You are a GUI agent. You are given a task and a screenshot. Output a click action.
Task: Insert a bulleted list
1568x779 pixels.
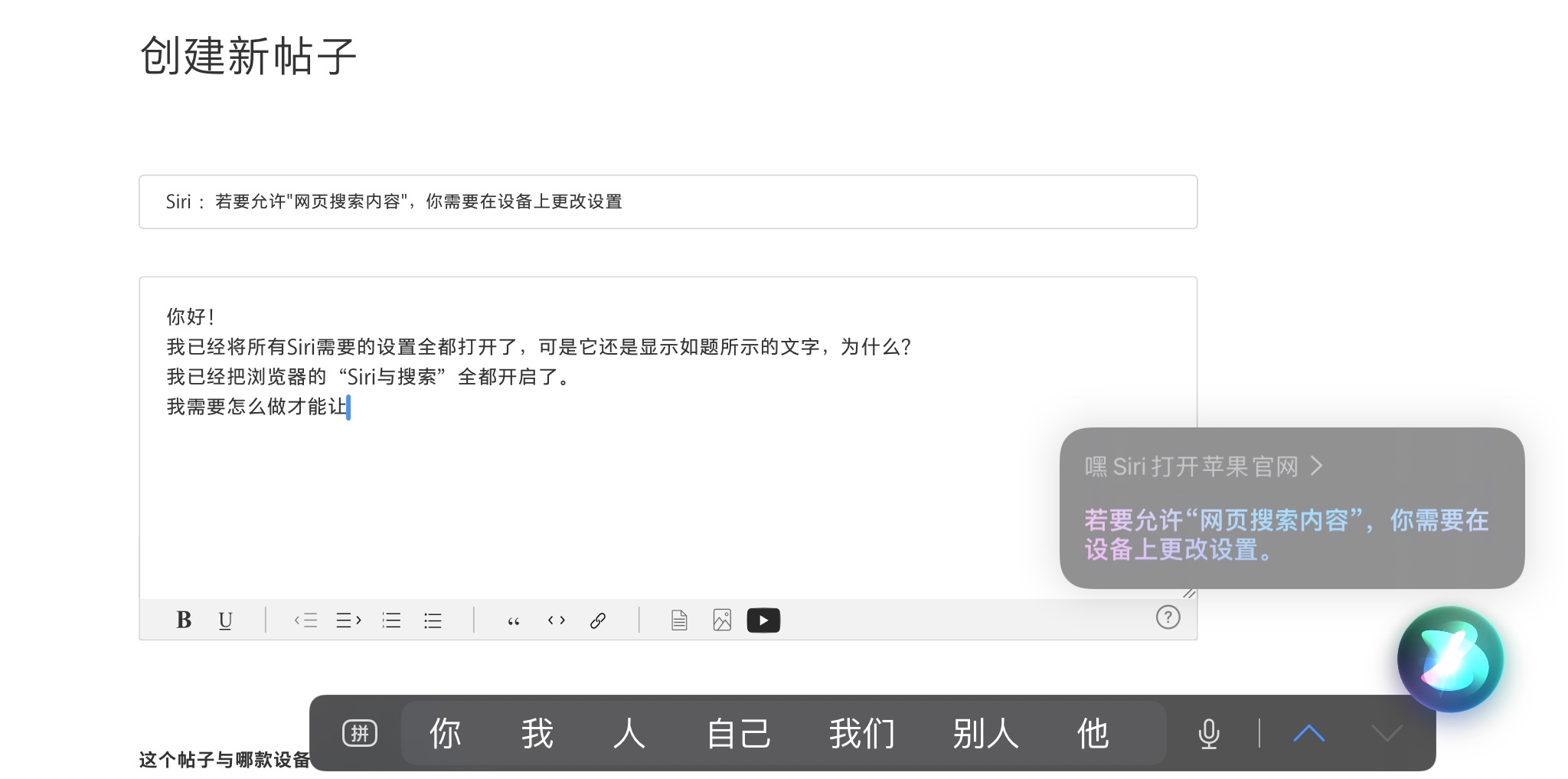point(433,620)
